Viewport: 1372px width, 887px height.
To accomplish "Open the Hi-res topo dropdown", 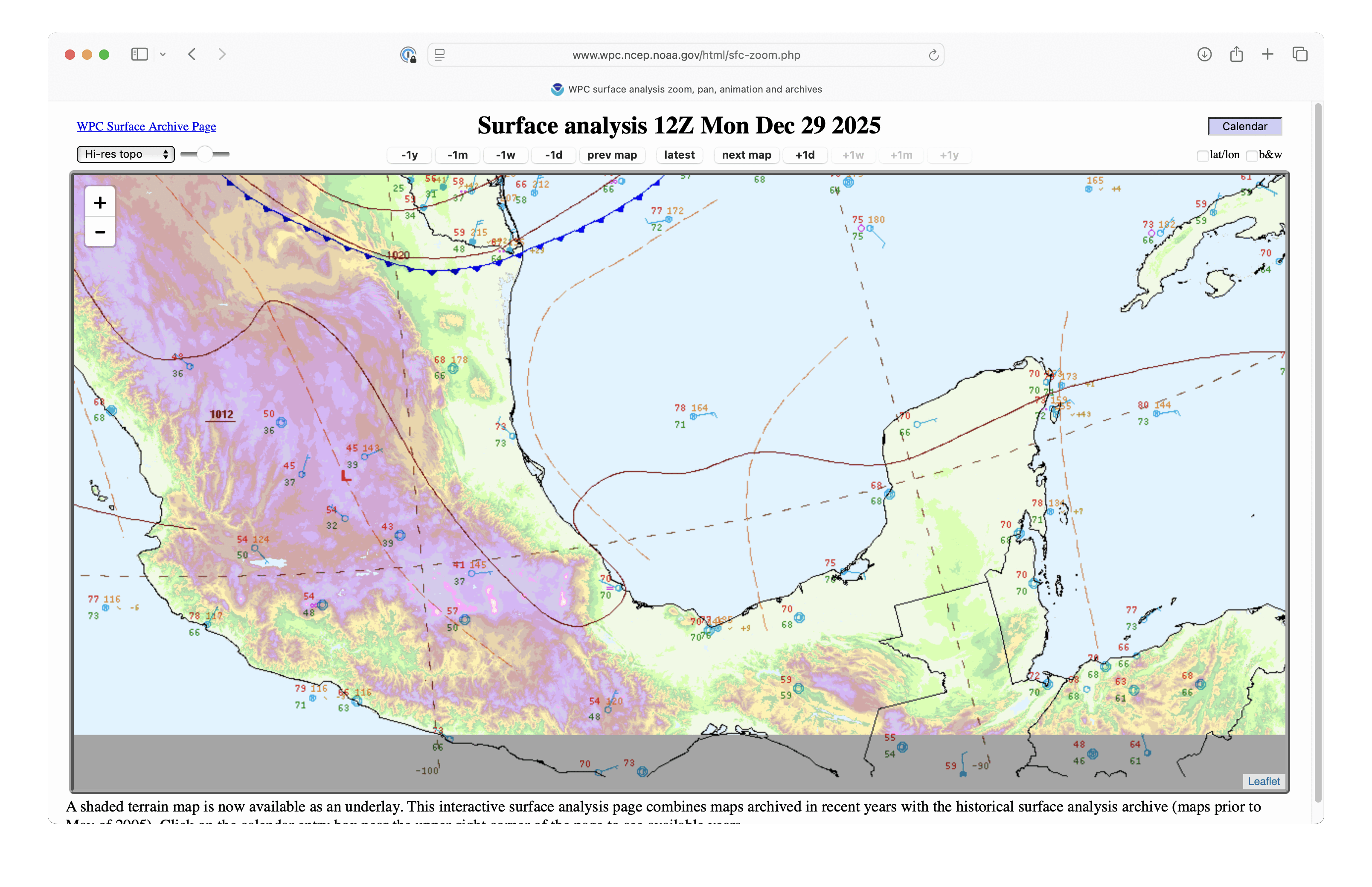I will [x=125, y=154].
